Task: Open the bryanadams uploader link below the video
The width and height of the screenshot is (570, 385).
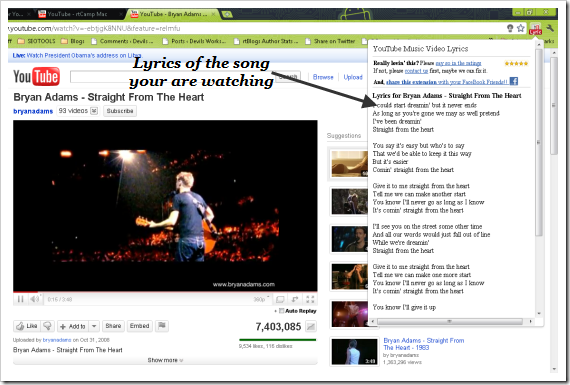Action: coord(57,340)
